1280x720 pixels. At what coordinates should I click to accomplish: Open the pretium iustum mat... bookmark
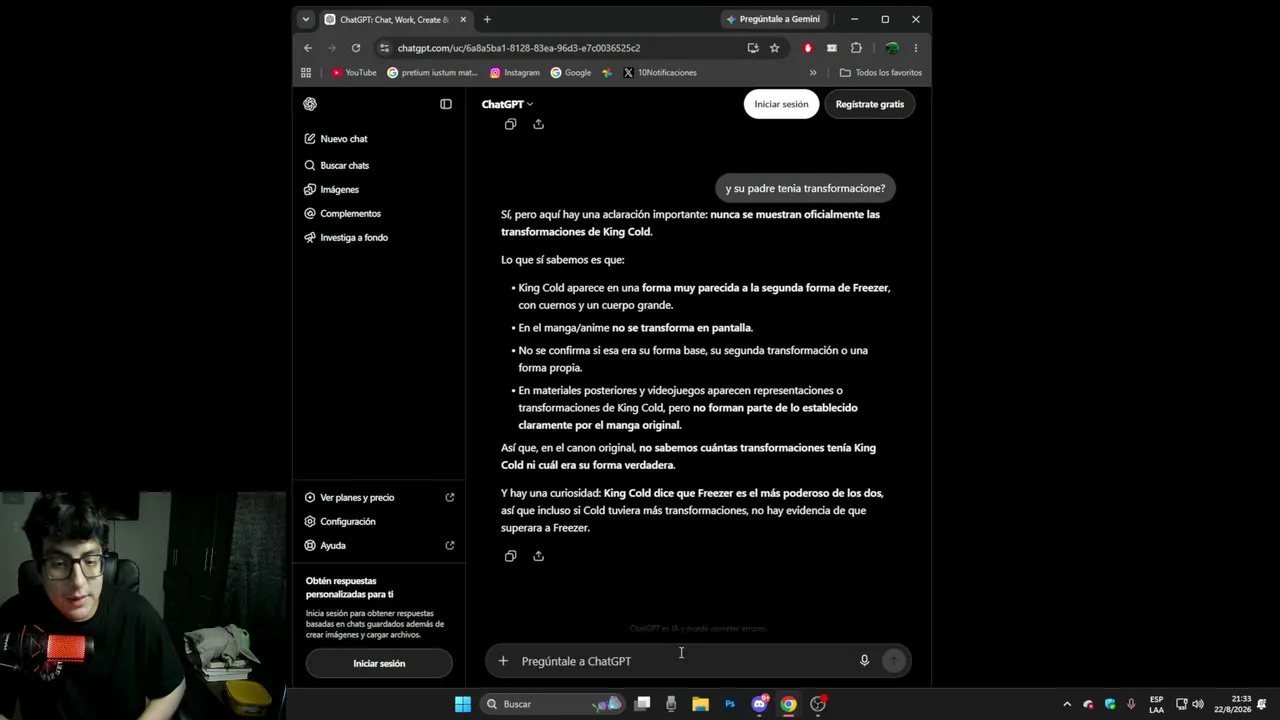tap(432, 72)
